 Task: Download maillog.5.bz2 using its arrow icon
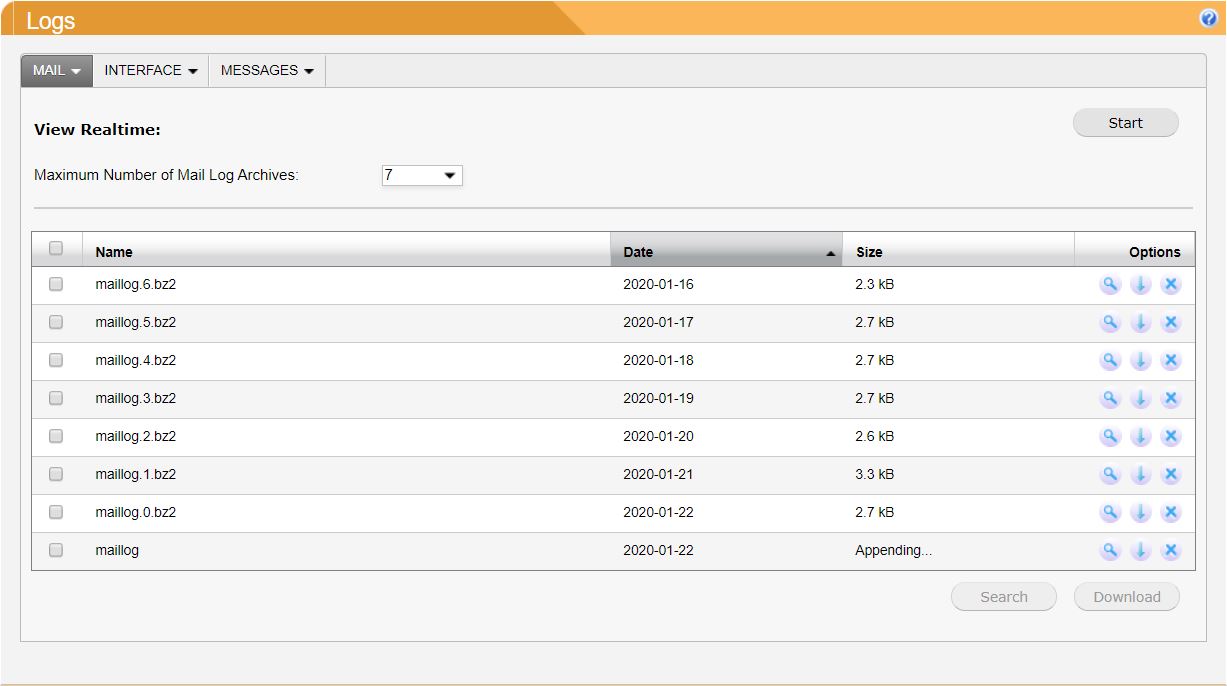click(1140, 323)
